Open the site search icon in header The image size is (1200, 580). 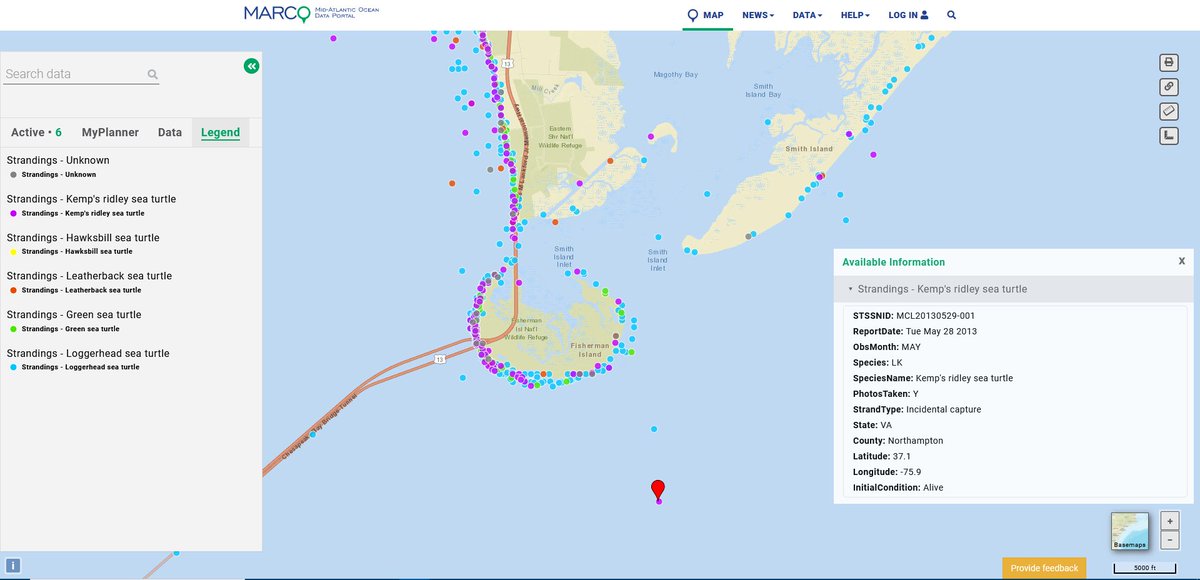951,15
